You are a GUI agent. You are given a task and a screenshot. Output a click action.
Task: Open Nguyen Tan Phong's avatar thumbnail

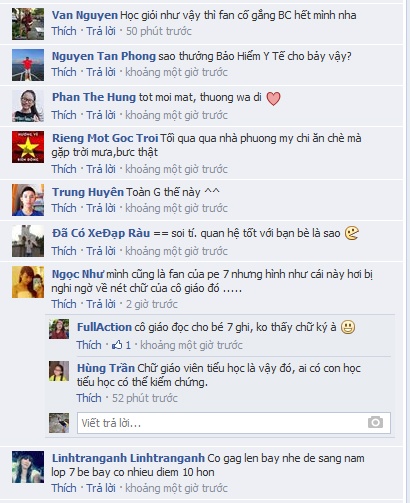click(x=28, y=65)
